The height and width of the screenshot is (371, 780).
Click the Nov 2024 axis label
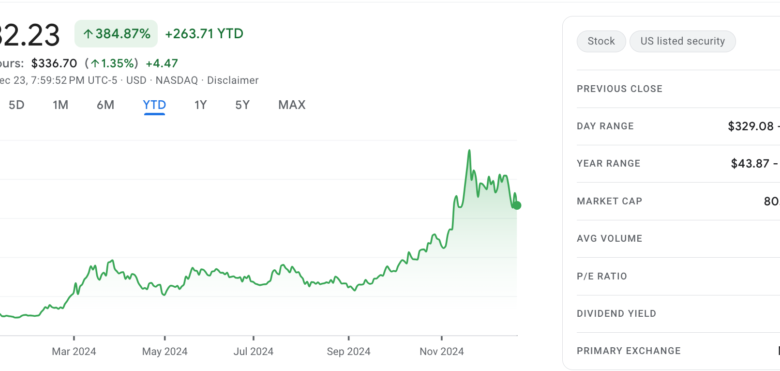point(442,352)
